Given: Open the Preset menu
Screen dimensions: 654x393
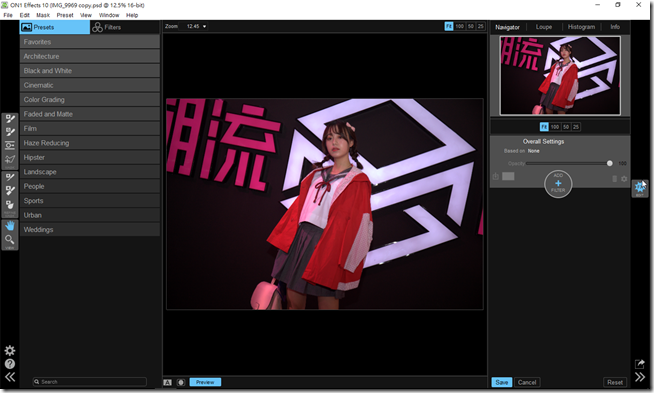Looking at the screenshot, I should pyautogui.click(x=65, y=15).
